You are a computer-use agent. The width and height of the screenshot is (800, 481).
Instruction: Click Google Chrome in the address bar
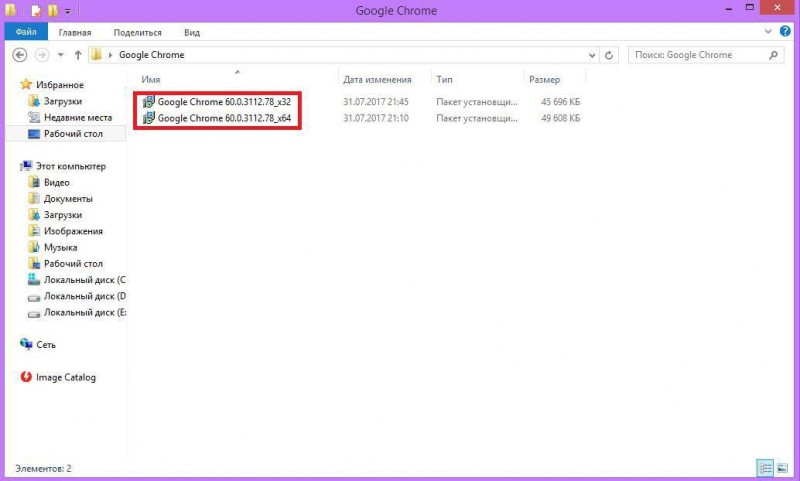[152, 55]
